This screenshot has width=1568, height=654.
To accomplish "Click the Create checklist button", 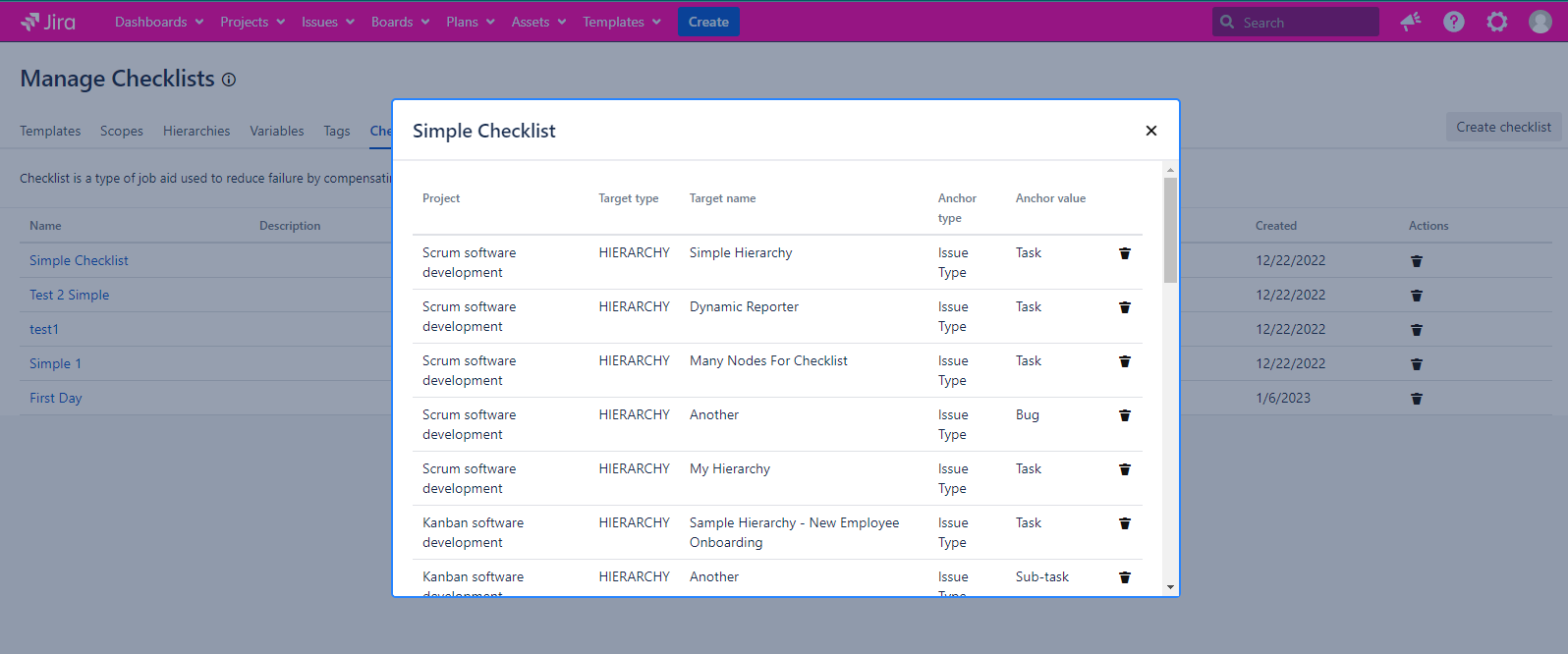I will click(1502, 127).
